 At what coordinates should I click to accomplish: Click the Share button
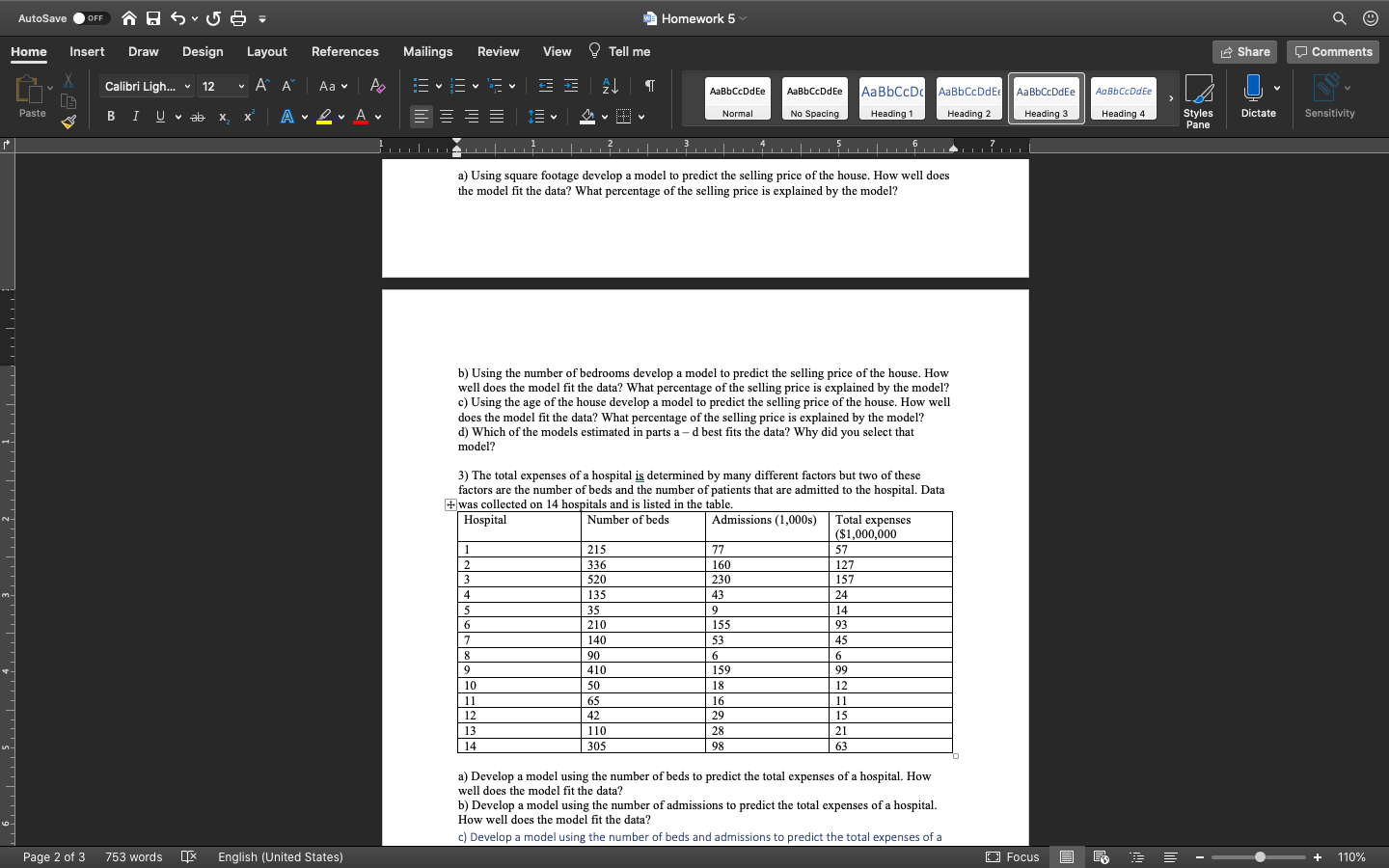point(1244,51)
